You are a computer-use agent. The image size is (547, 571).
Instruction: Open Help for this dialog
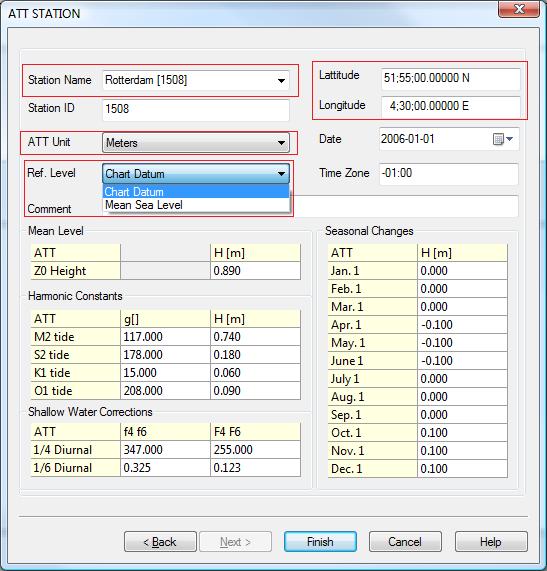[491, 542]
